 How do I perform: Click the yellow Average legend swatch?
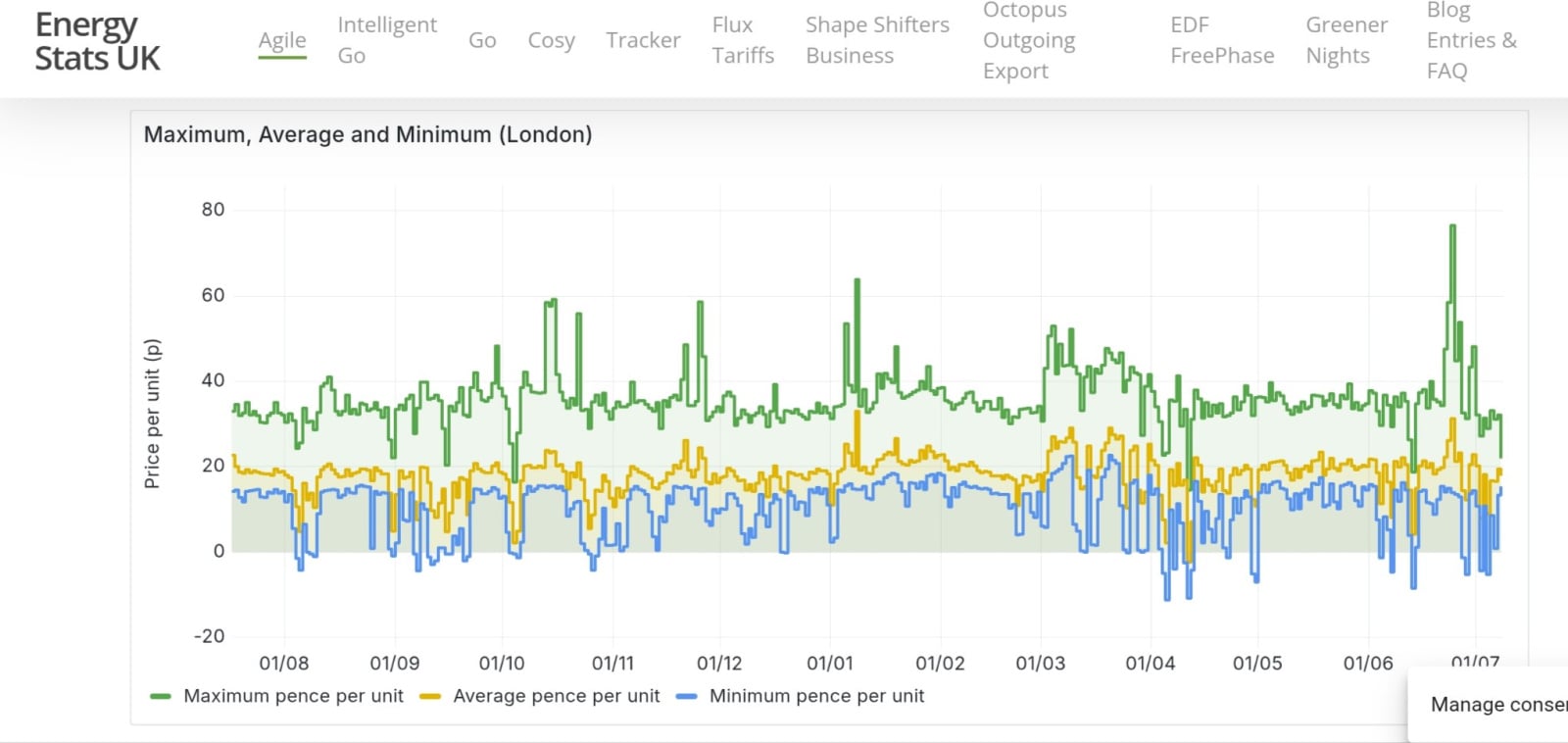pyautogui.click(x=429, y=697)
